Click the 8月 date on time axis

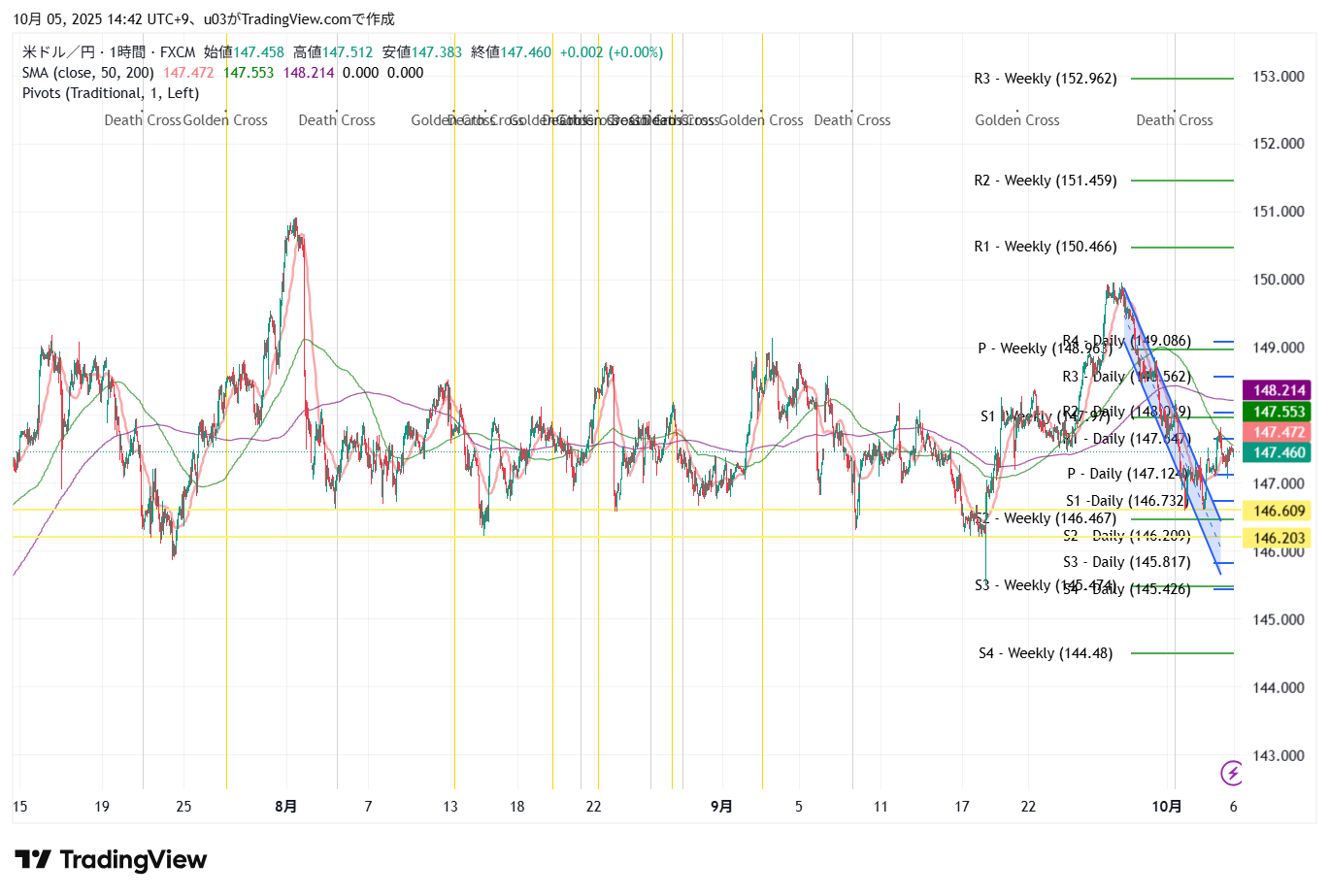coord(286,807)
